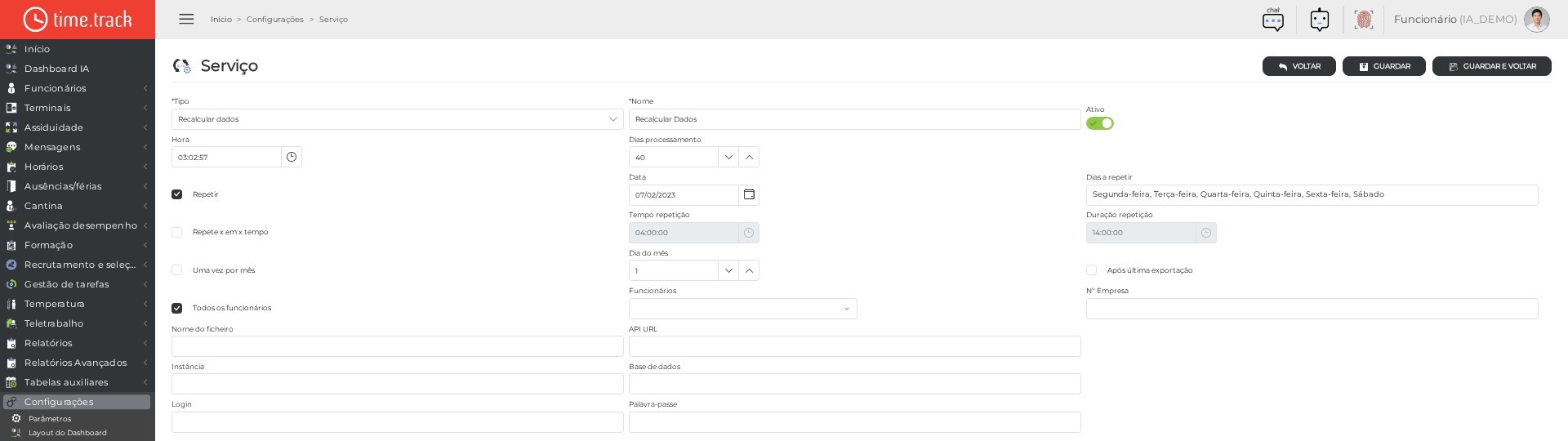
Task: Click the Instância input field
Action: coord(398,384)
